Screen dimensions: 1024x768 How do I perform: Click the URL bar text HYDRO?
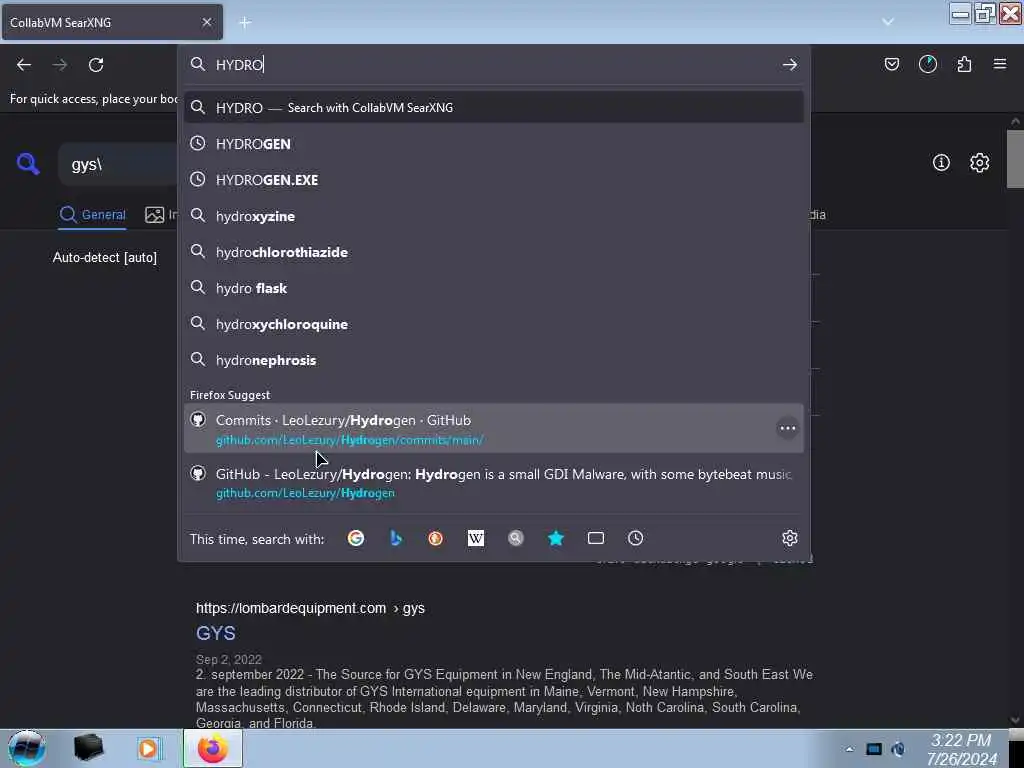coord(239,65)
